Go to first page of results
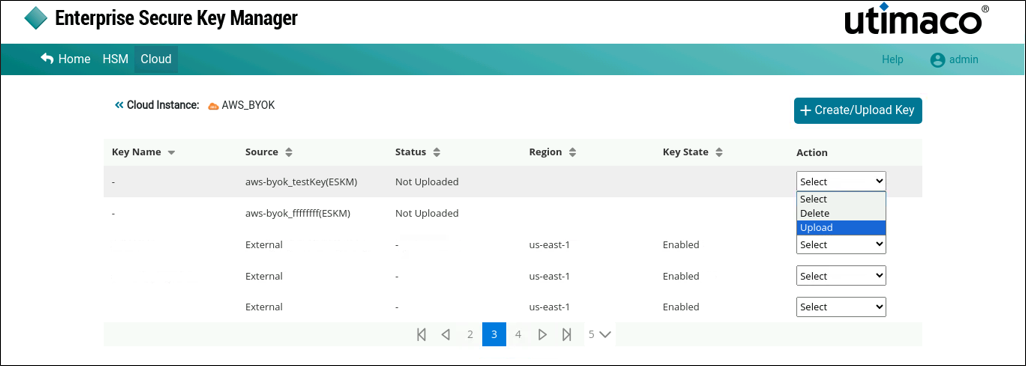 (421, 335)
